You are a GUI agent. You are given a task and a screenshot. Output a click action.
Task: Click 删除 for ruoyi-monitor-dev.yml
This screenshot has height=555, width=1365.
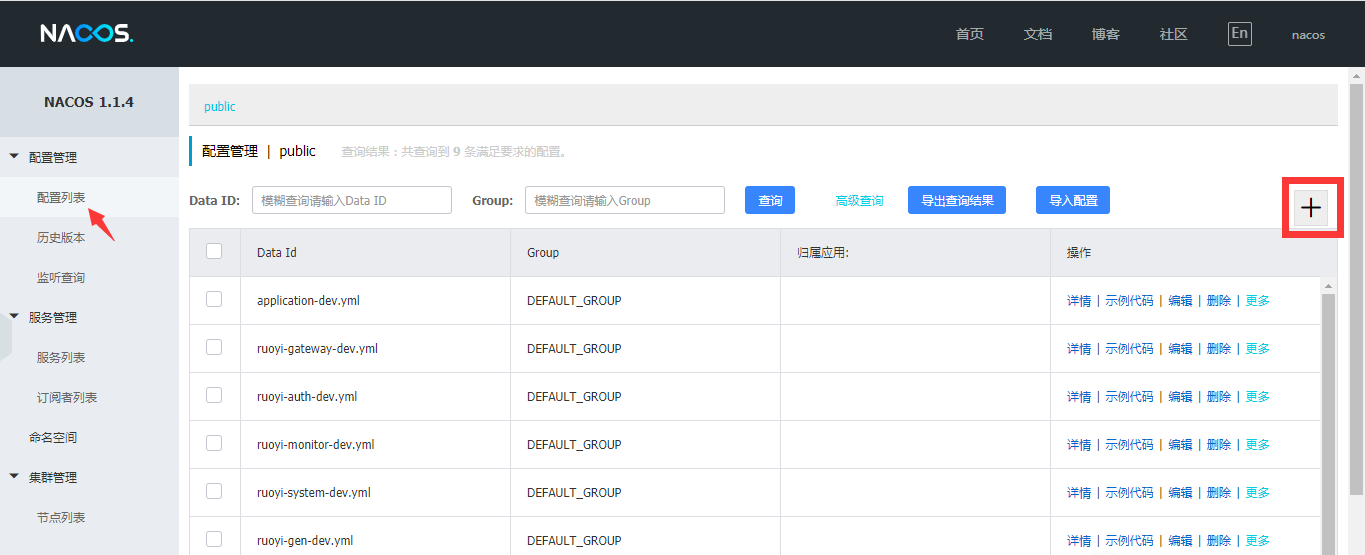click(x=1219, y=445)
